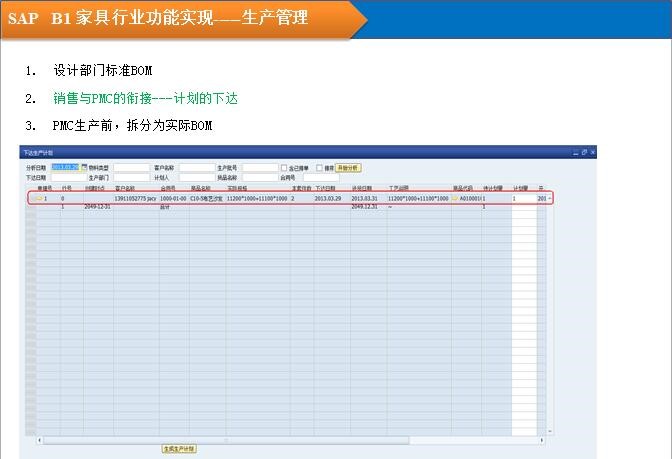Click the 生成生产计划 button
672x459 pixels.
tap(179, 449)
